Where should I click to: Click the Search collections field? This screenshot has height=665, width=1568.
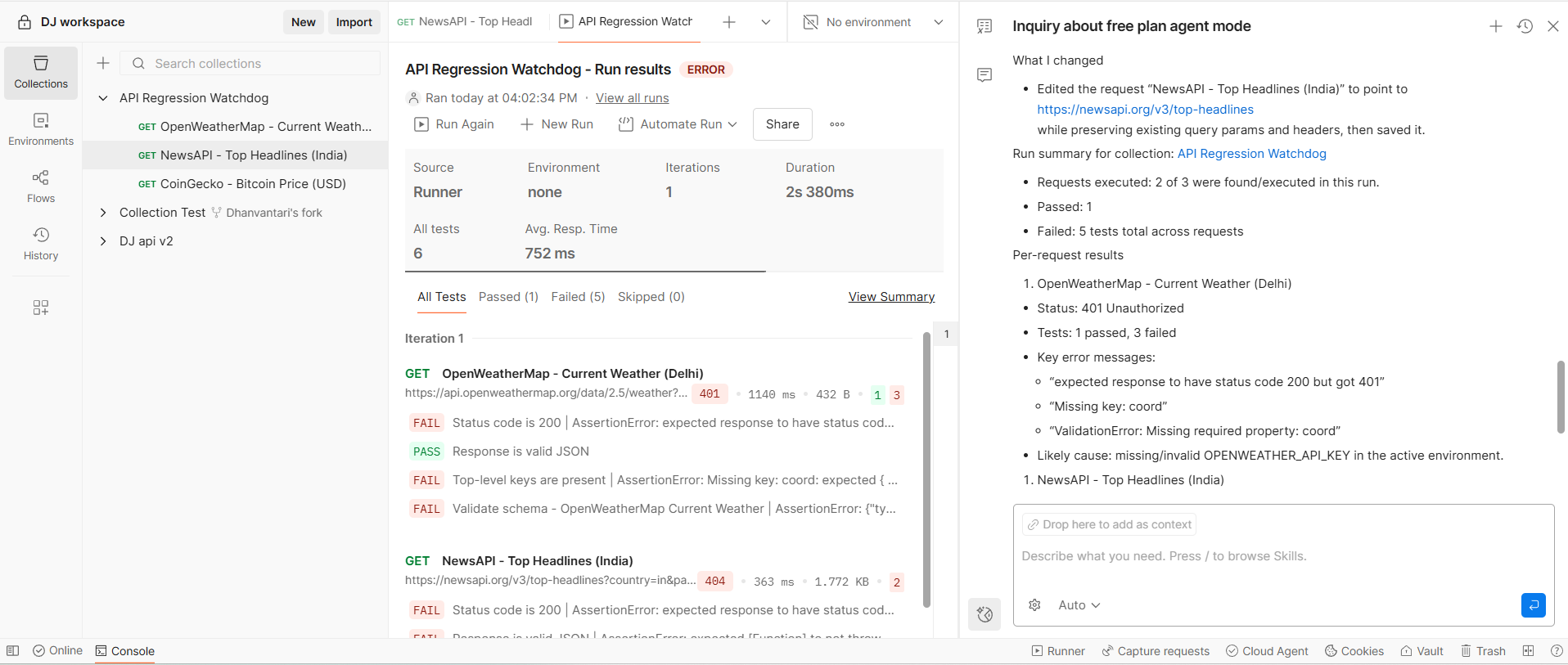250,63
